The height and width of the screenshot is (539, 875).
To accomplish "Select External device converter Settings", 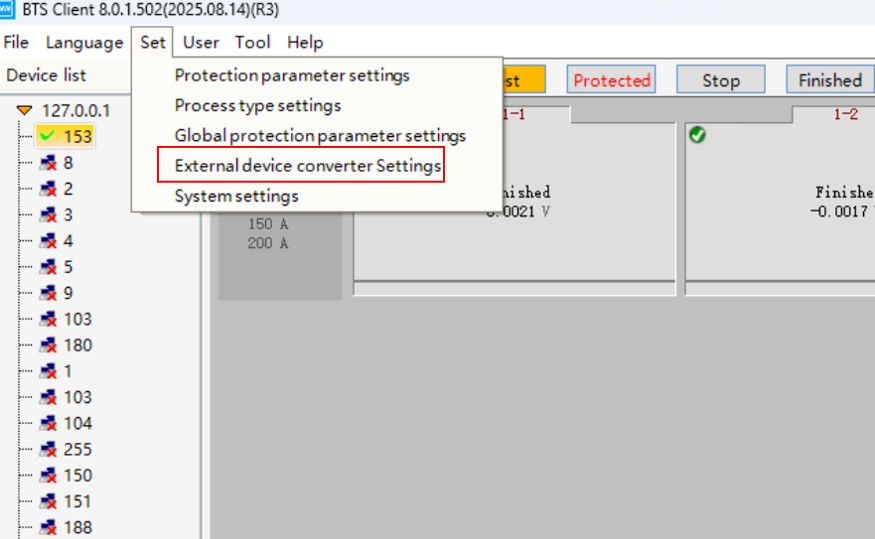I will 308,166.
